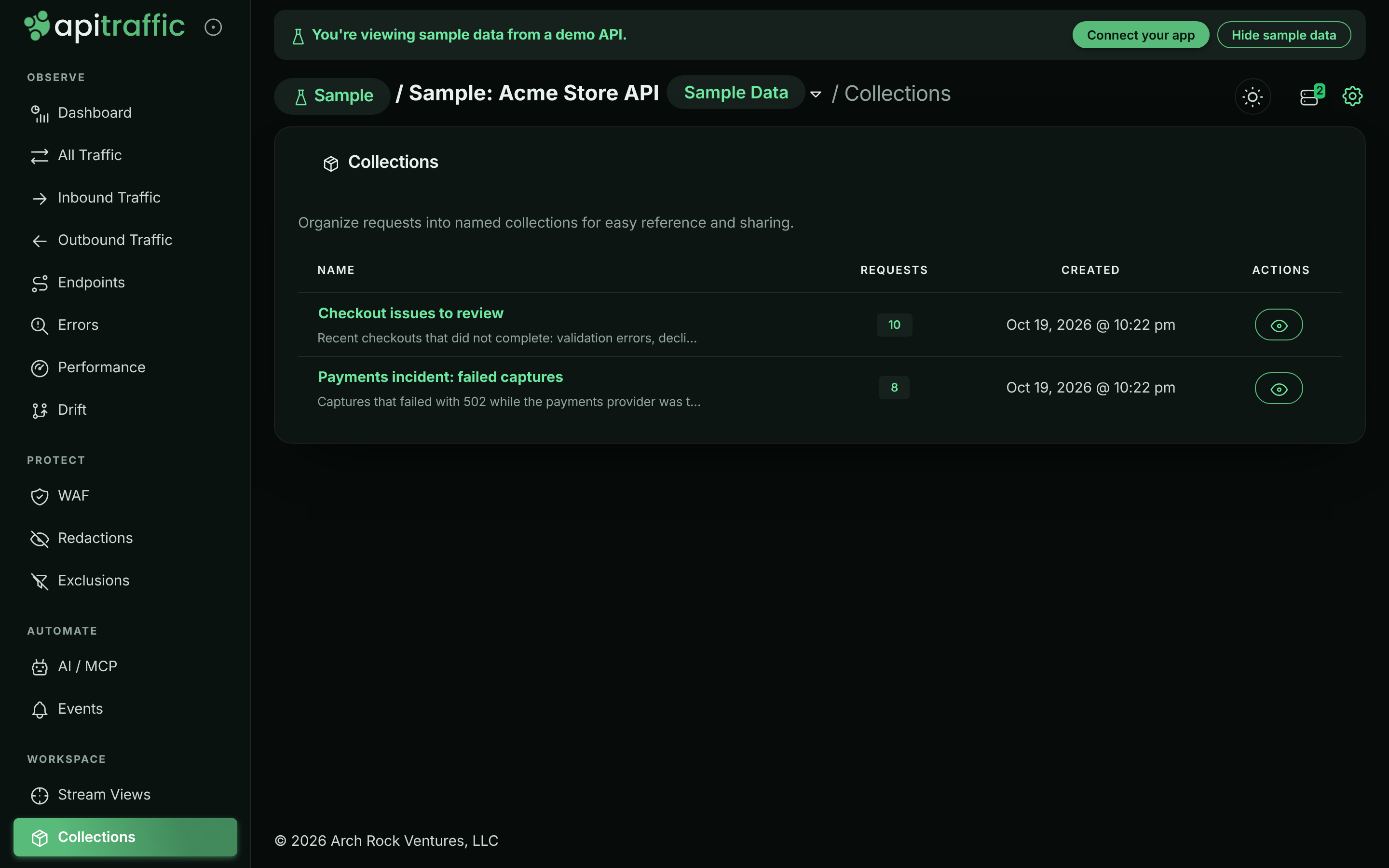
Task: Click the request count 8 badge
Action: (894, 388)
